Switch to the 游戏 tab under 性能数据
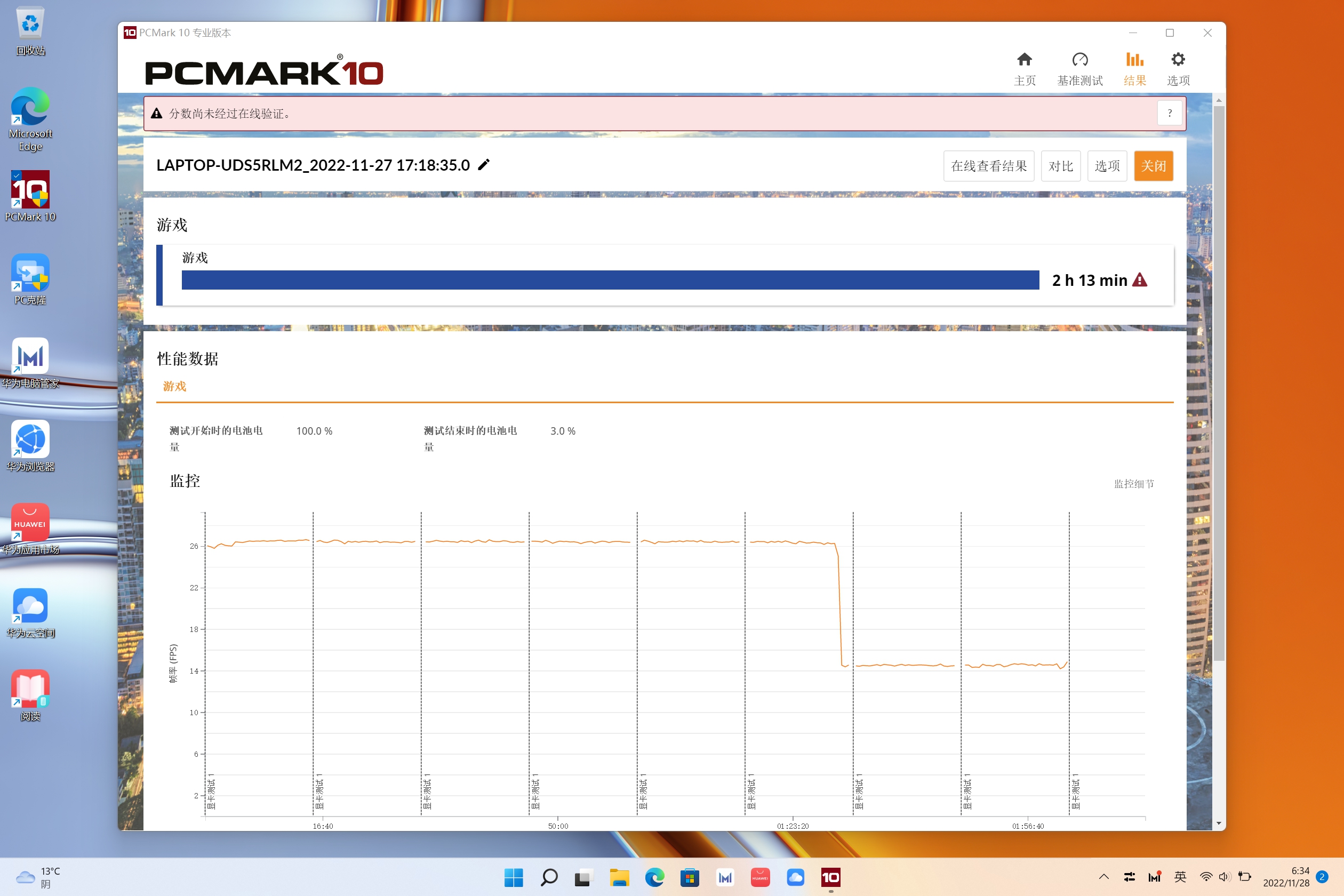 pyautogui.click(x=175, y=386)
